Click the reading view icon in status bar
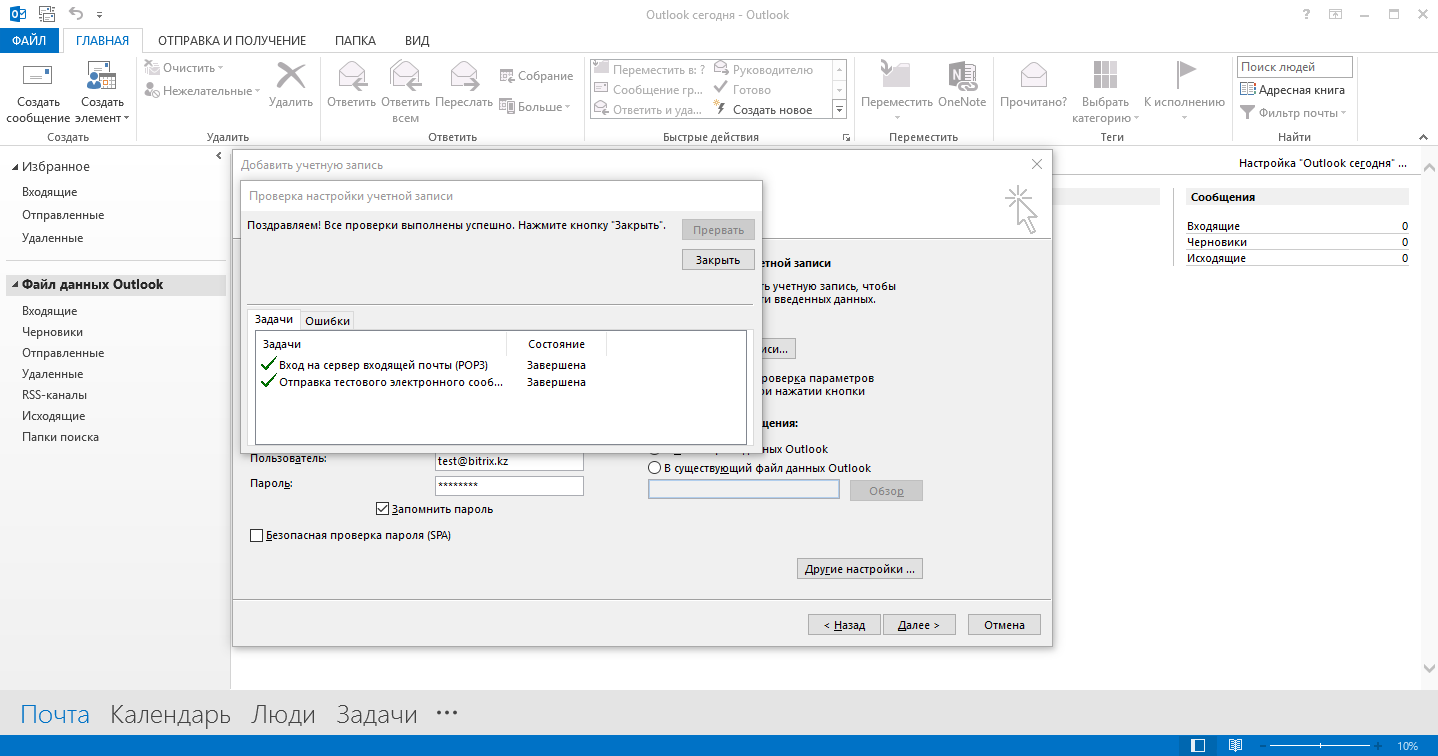Screen dimensions: 1438x756 coord(1235,746)
